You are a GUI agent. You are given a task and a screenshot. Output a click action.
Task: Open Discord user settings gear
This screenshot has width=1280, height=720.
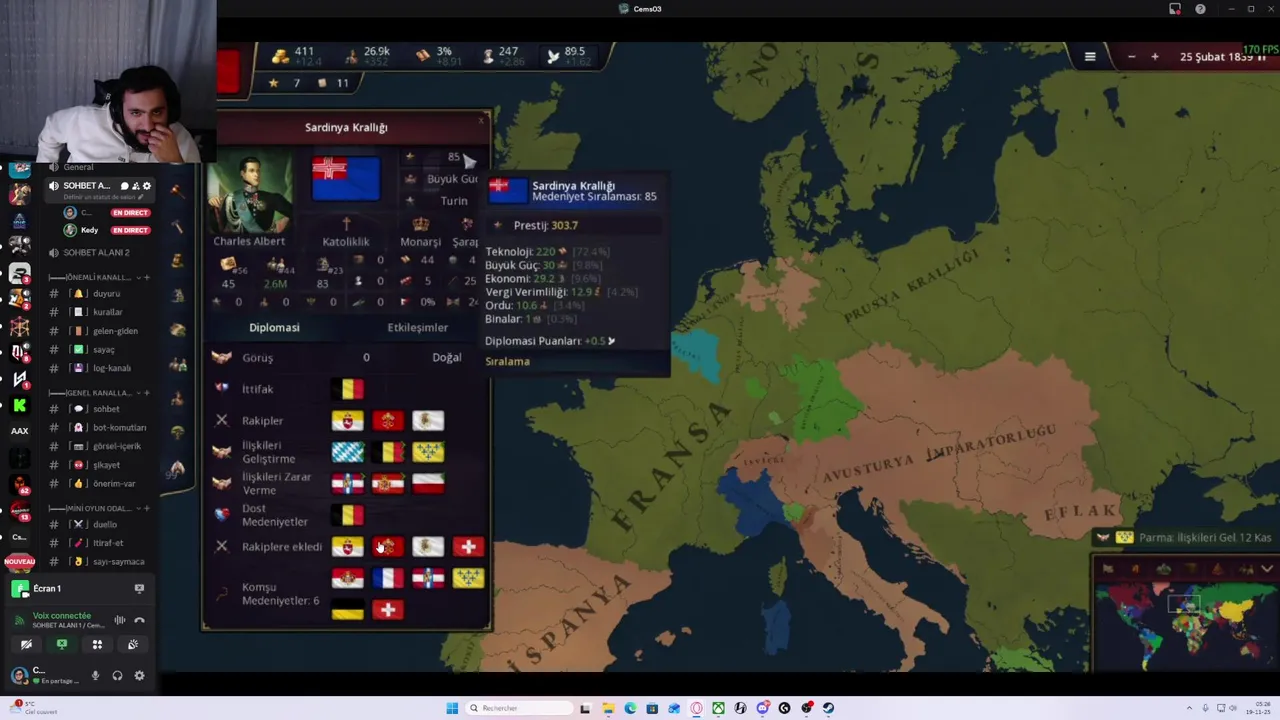(x=139, y=676)
